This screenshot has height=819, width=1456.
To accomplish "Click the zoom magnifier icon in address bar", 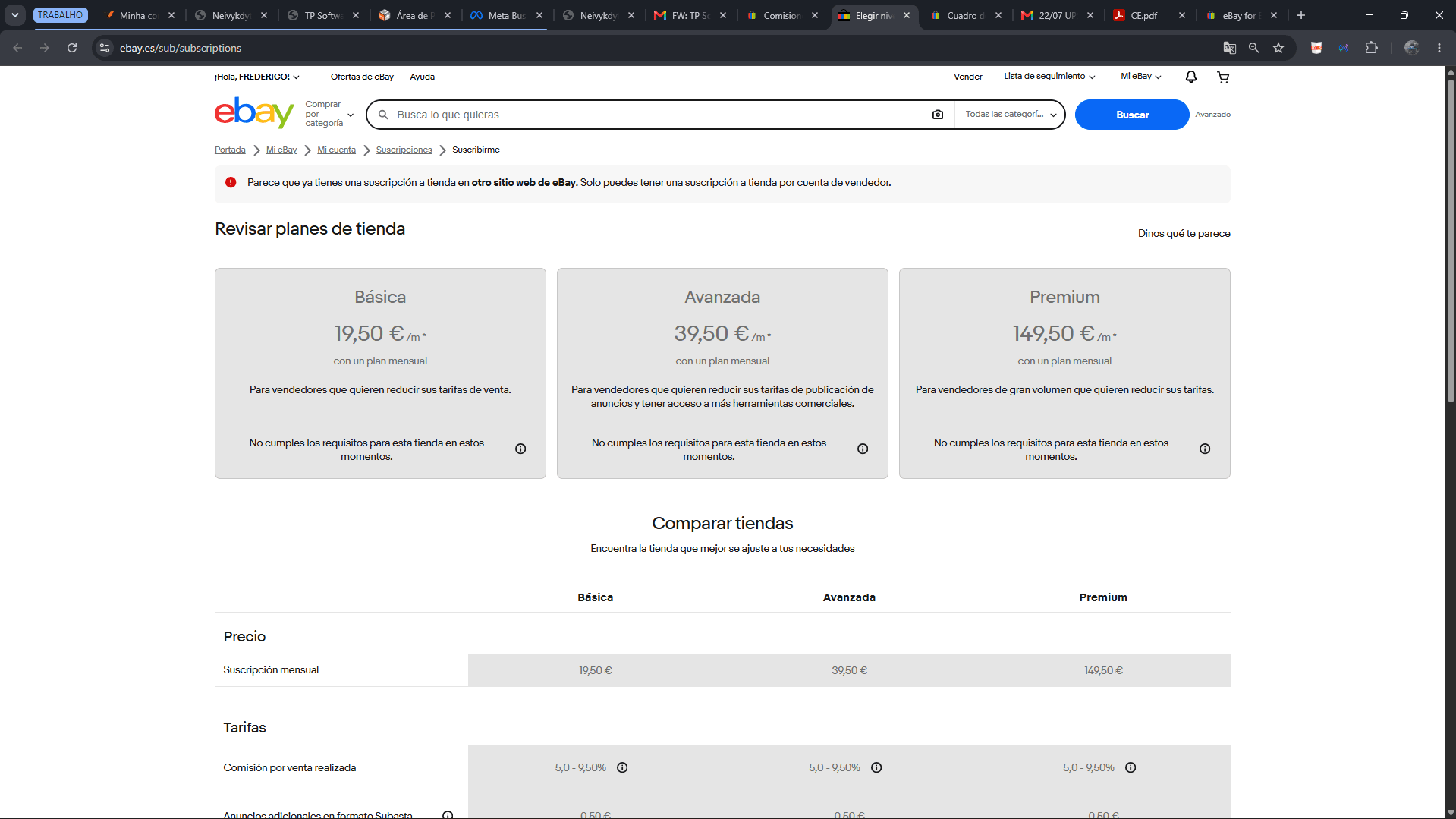I will [1254, 48].
